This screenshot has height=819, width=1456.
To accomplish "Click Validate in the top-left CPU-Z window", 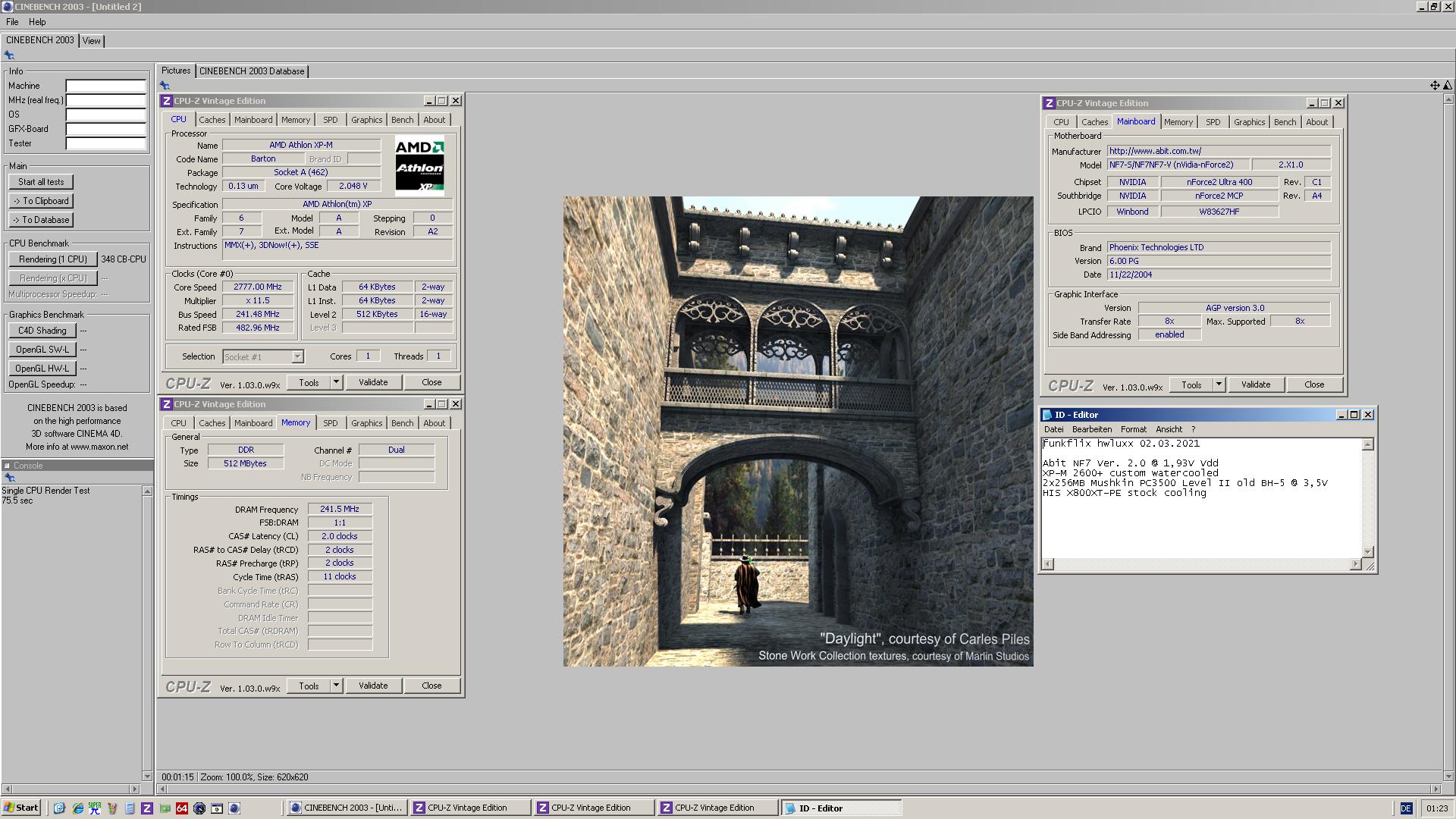I will coord(373,382).
